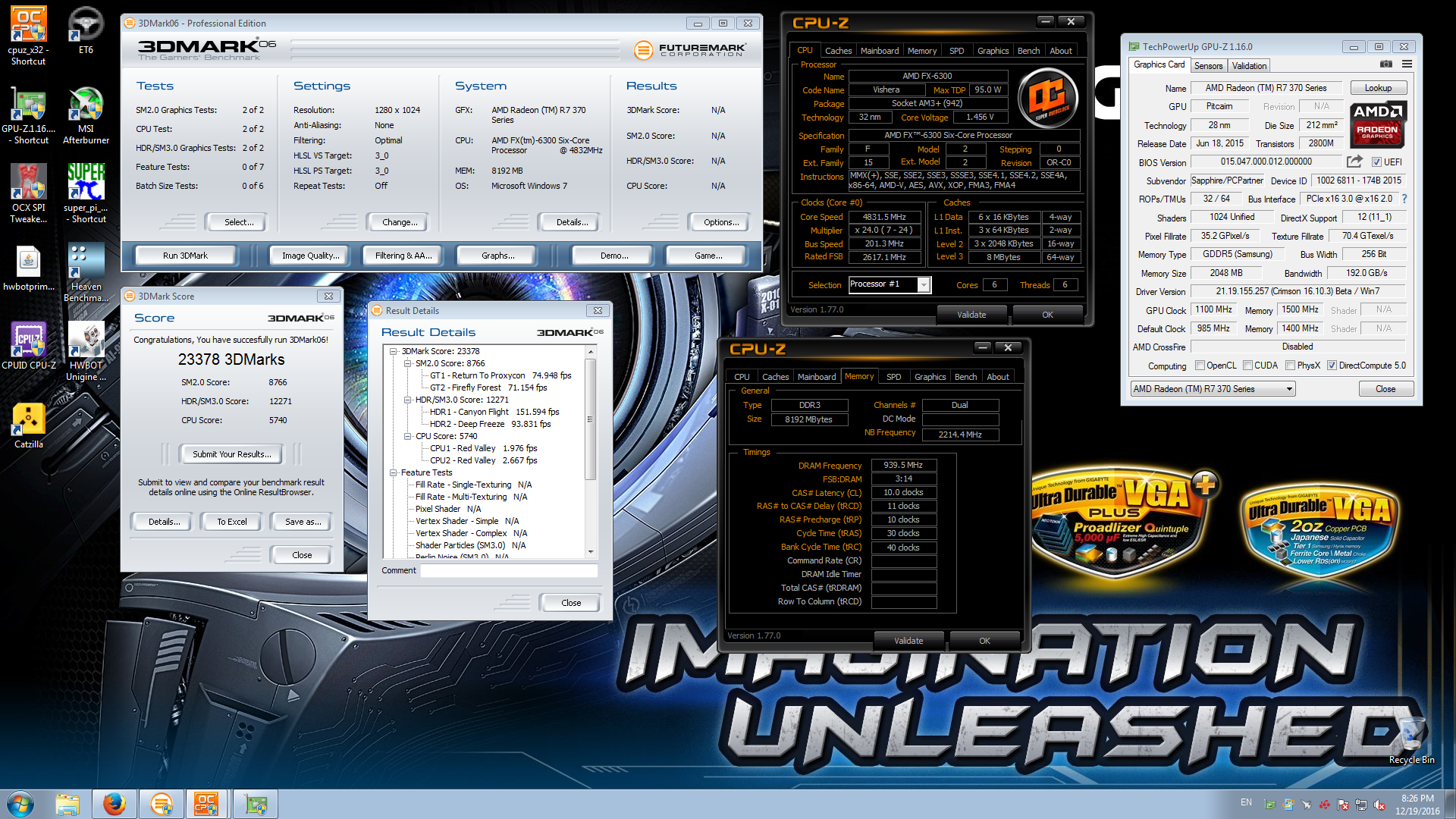Click the Comment input field
Viewport: 1456px width, 819px height.
tap(509, 570)
